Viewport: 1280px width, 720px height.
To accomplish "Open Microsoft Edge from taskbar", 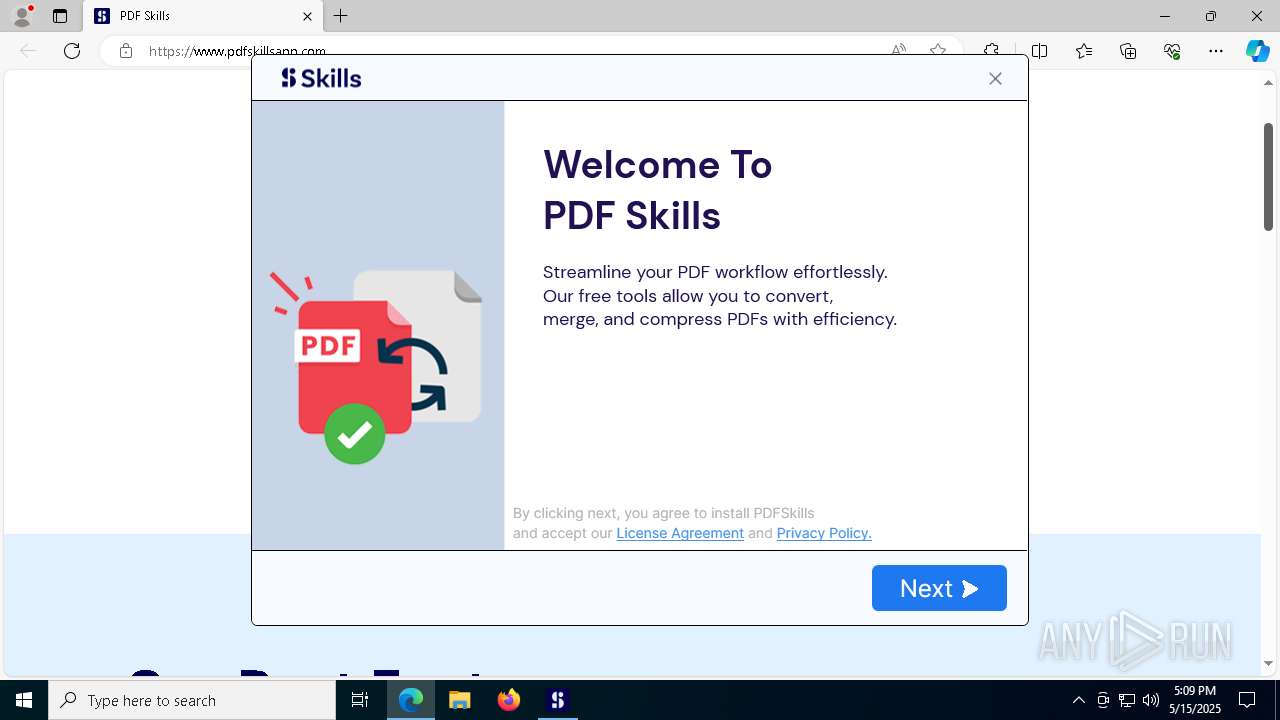I will 411,700.
